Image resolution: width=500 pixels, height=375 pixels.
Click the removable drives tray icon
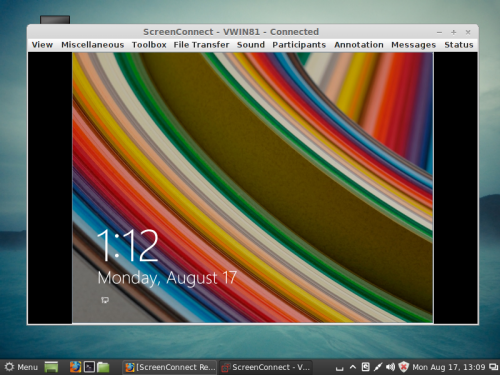tap(339, 368)
